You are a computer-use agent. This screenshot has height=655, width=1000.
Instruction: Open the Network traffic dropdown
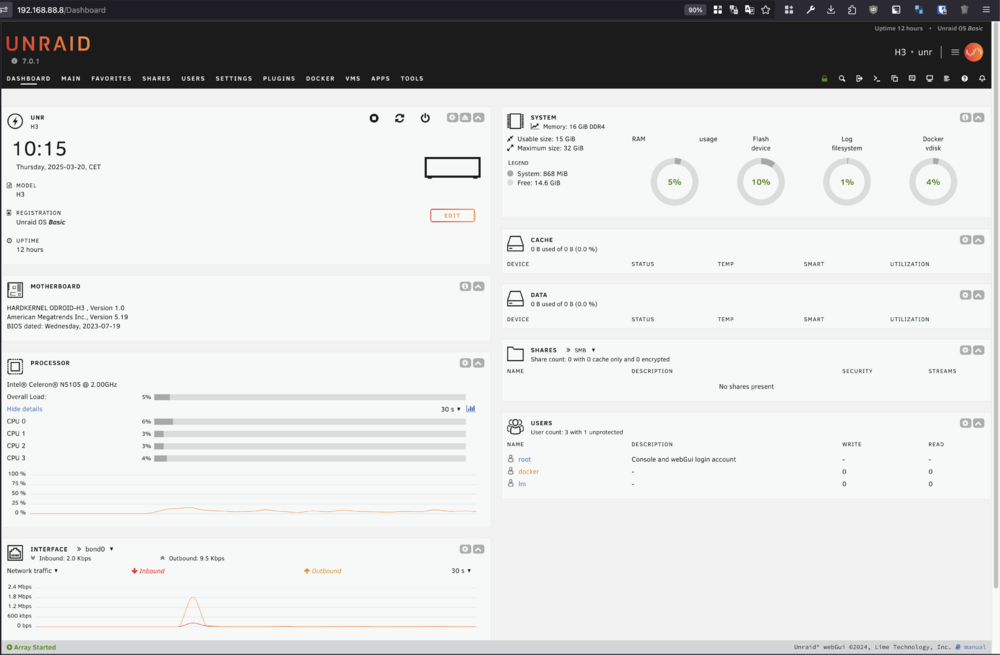click(32, 571)
